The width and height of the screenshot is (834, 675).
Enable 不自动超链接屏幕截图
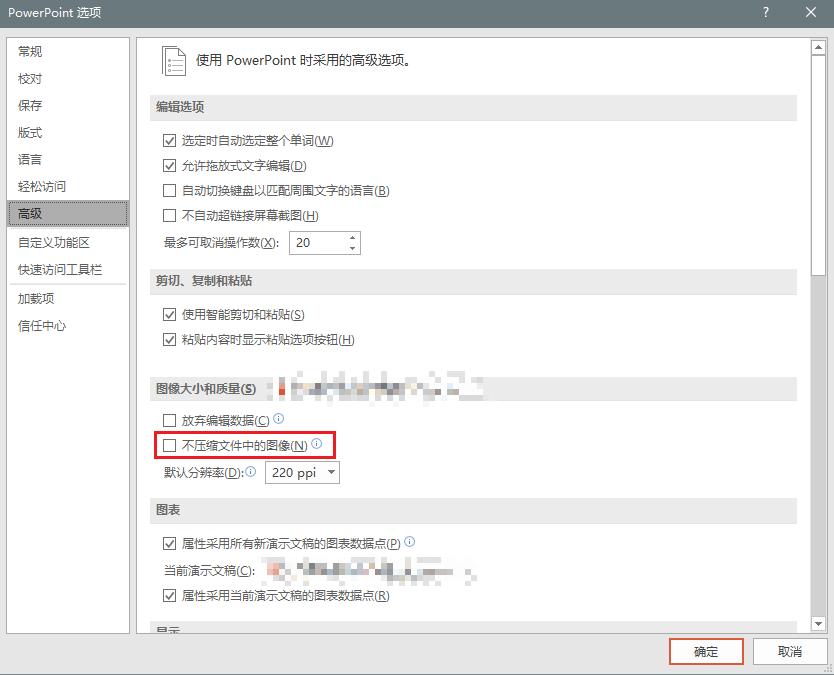(169, 215)
